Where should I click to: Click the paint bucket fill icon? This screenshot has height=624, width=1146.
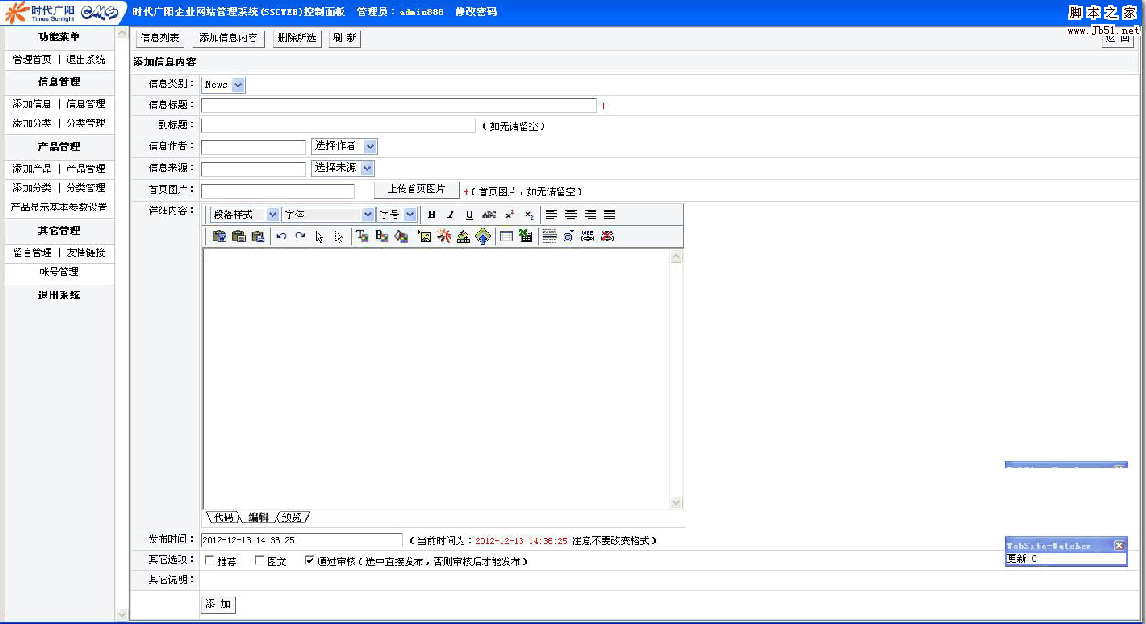point(401,236)
